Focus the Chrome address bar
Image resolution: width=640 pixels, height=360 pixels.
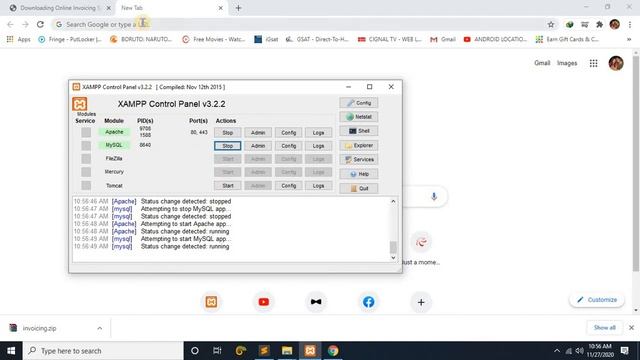click(302, 24)
